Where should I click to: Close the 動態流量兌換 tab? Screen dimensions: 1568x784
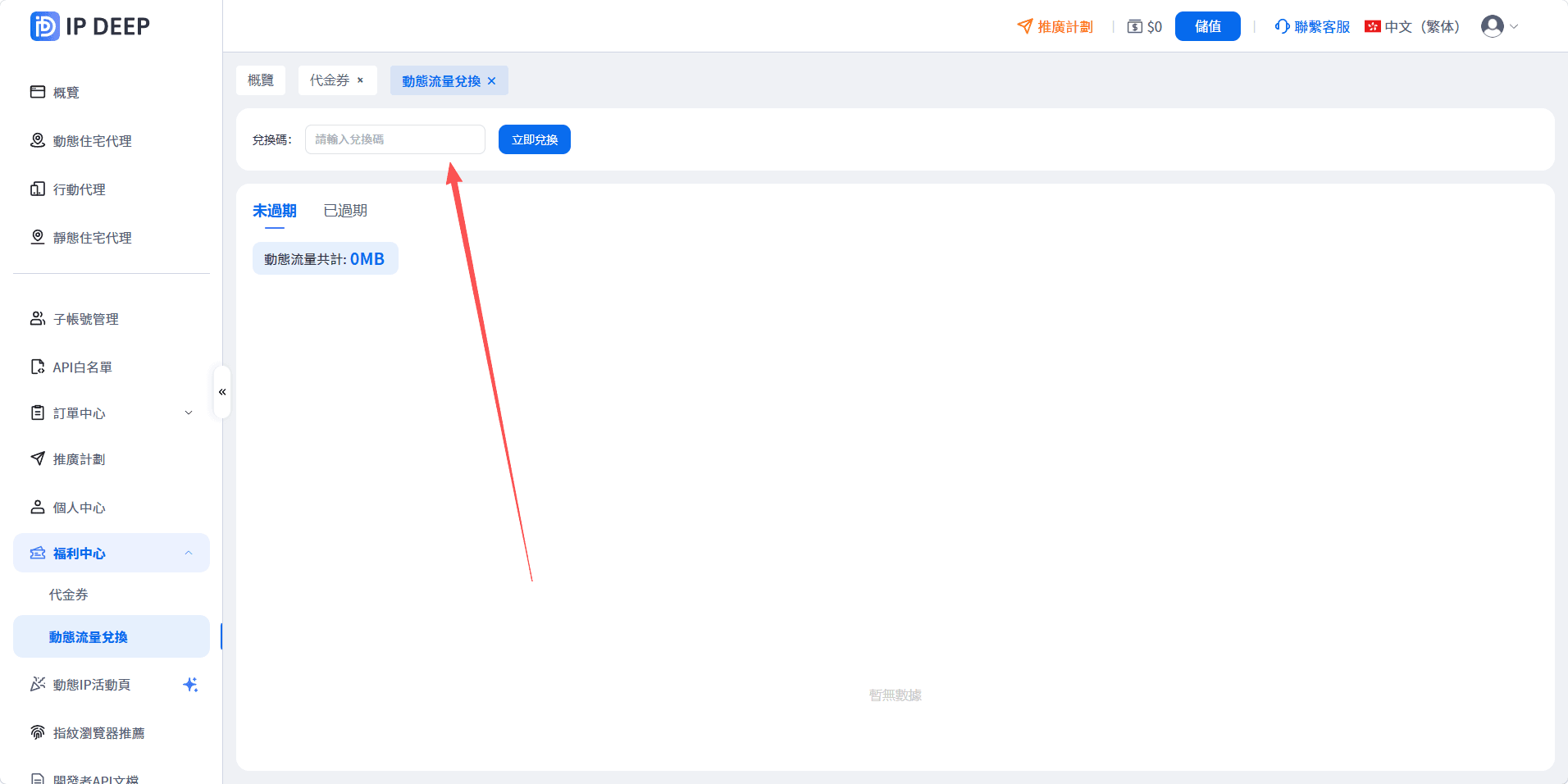pos(492,80)
